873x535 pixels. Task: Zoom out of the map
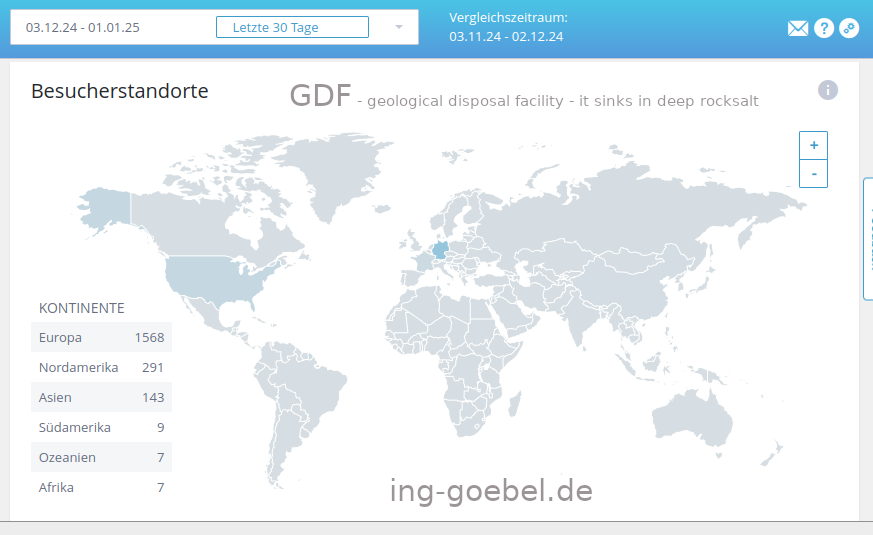[814, 173]
